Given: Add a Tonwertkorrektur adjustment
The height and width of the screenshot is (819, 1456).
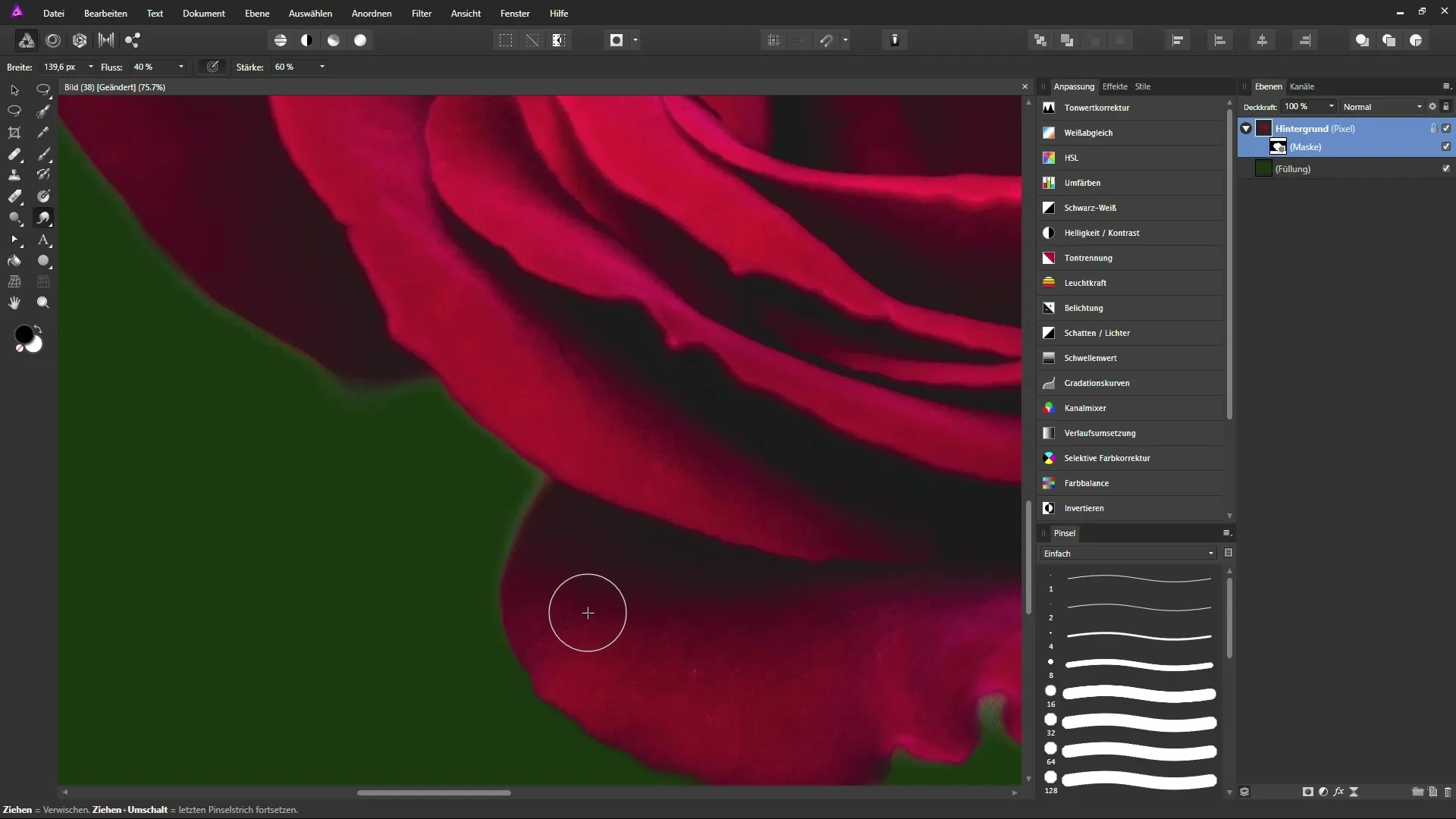Looking at the screenshot, I should (x=1130, y=108).
